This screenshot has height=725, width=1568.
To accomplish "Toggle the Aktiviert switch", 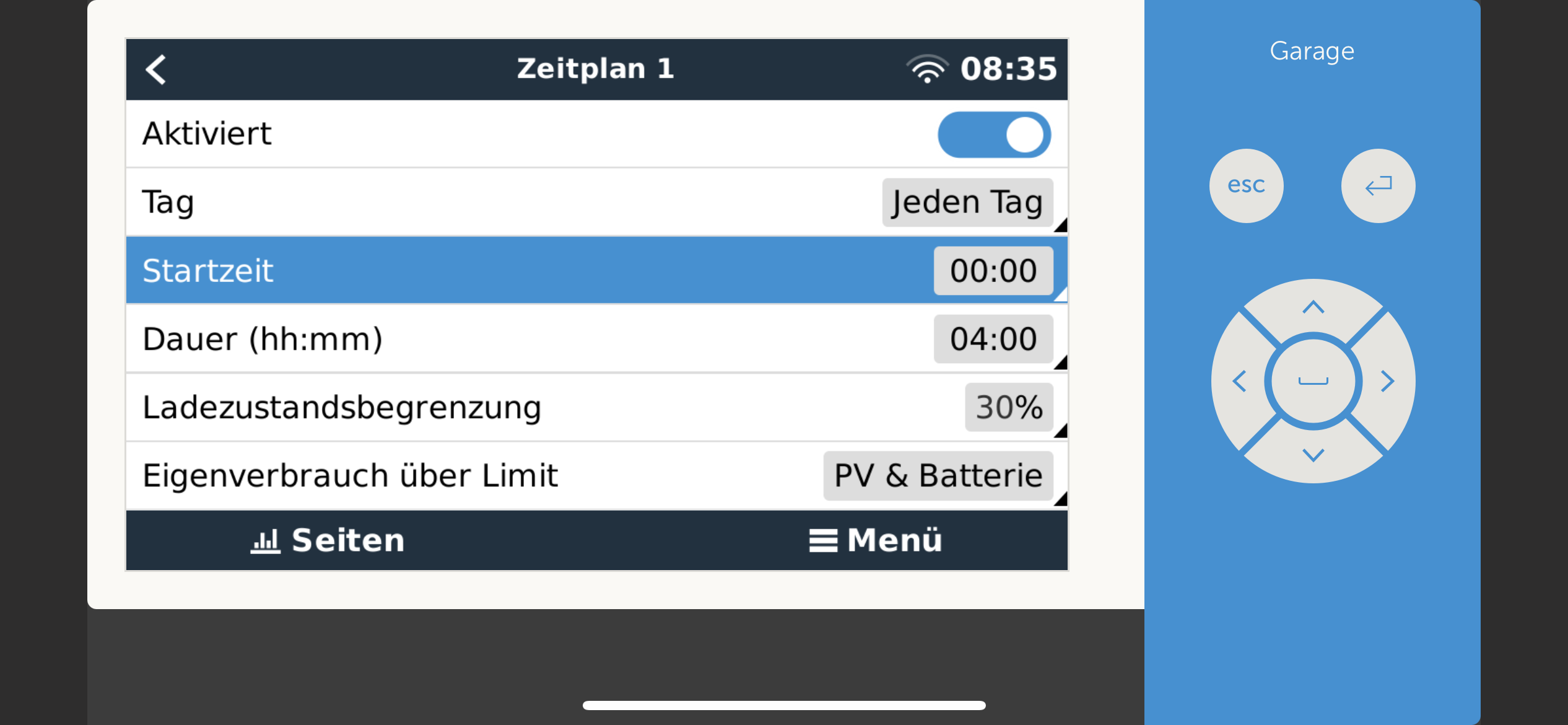I will point(994,134).
